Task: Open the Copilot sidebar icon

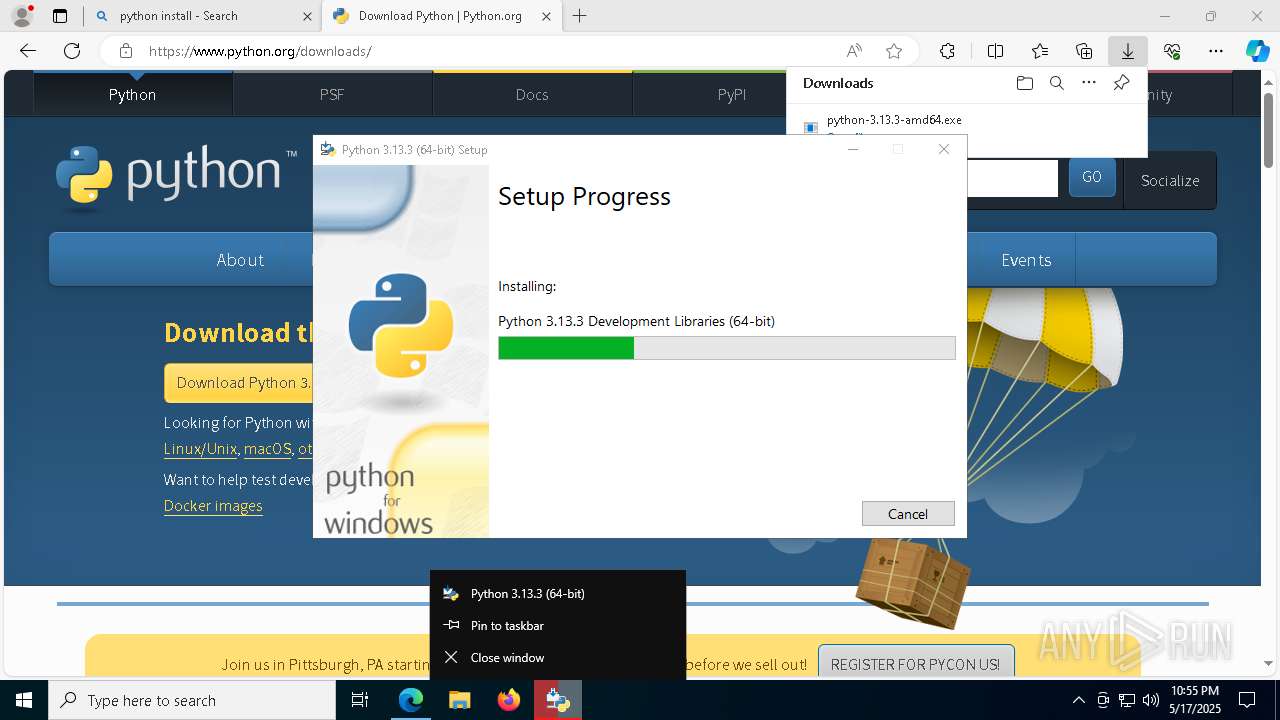Action: tap(1257, 51)
